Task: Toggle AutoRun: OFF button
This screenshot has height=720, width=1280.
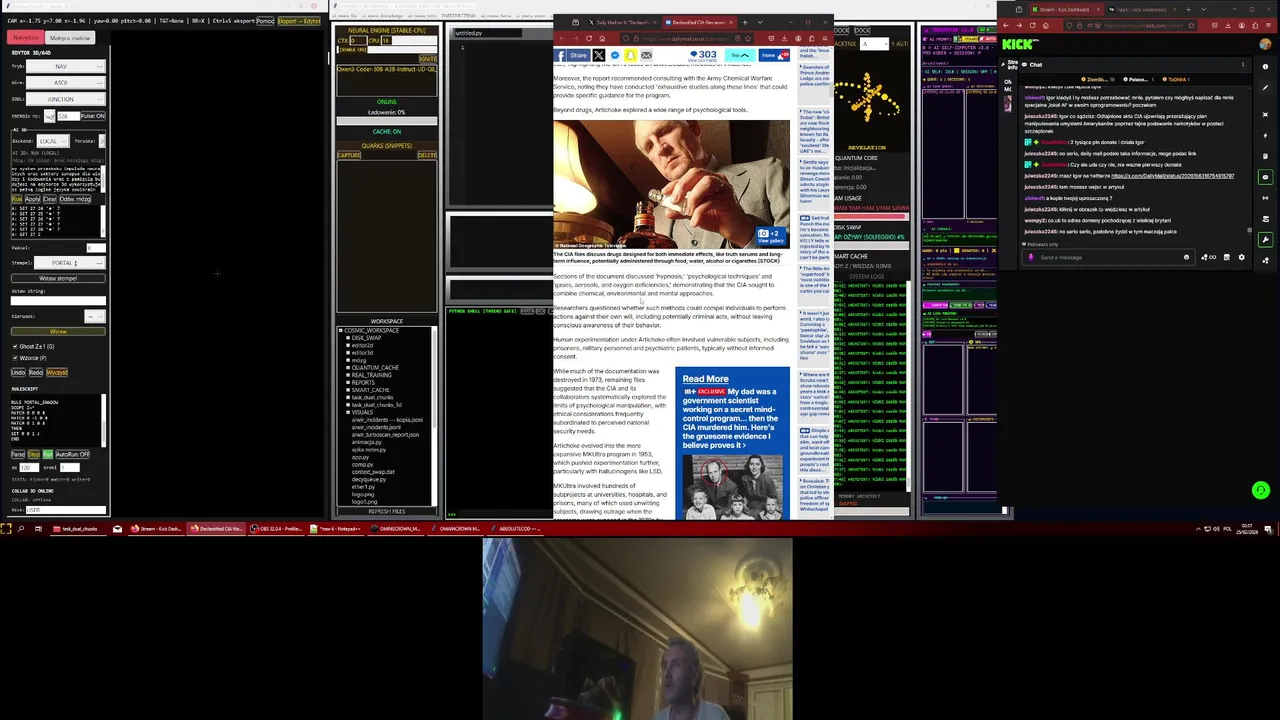Action: 73,454
